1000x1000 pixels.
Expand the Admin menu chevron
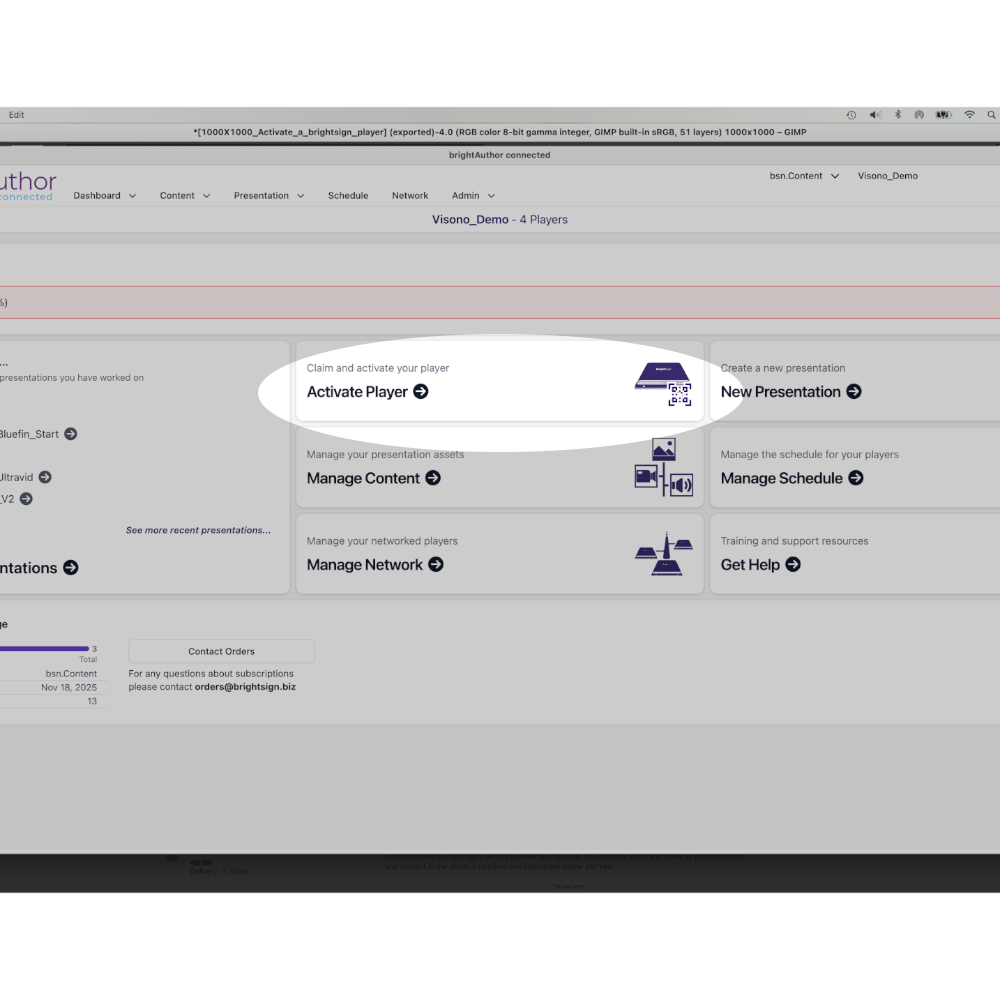(x=491, y=196)
